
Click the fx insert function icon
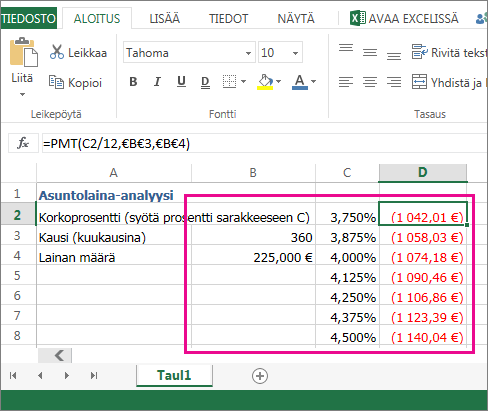pos(23,143)
